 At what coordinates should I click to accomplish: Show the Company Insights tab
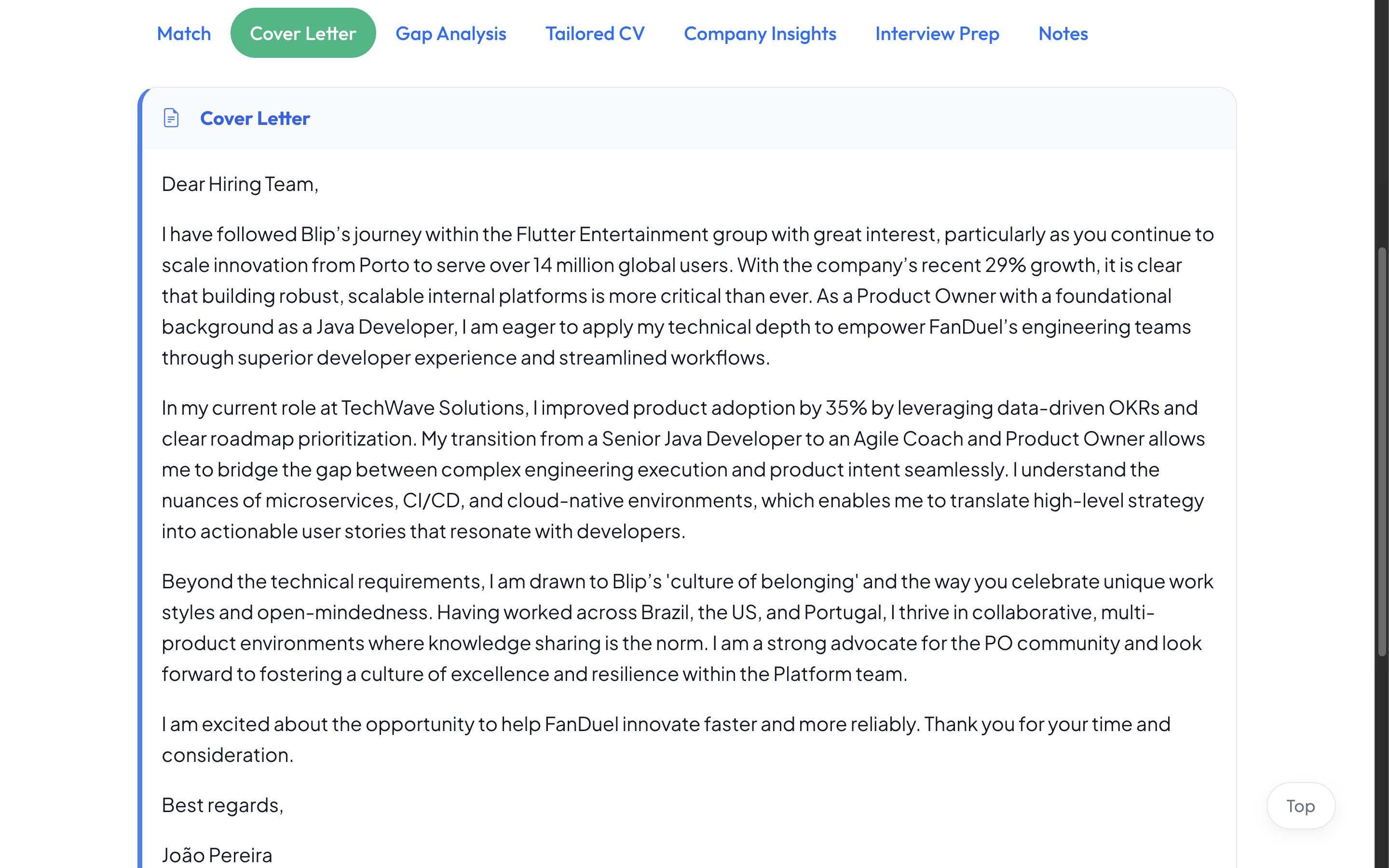tap(760, 33)
